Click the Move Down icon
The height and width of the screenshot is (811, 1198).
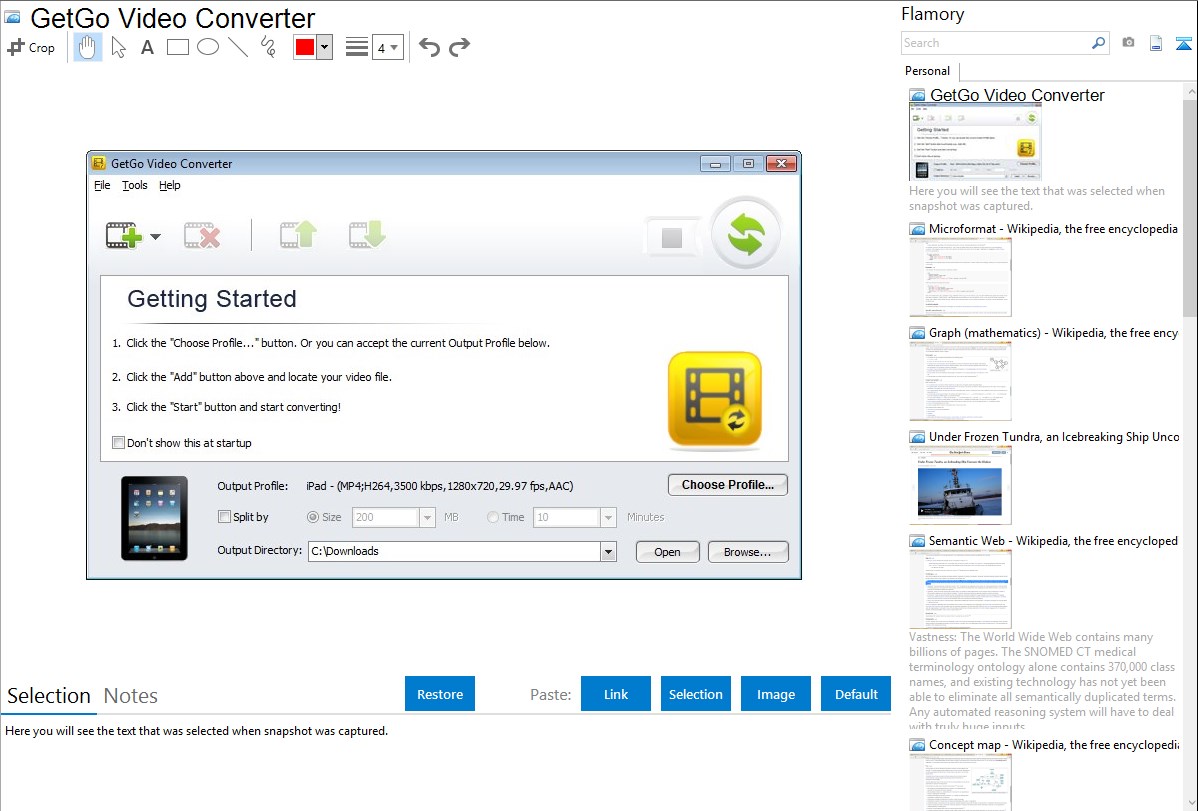click(367, 235)
